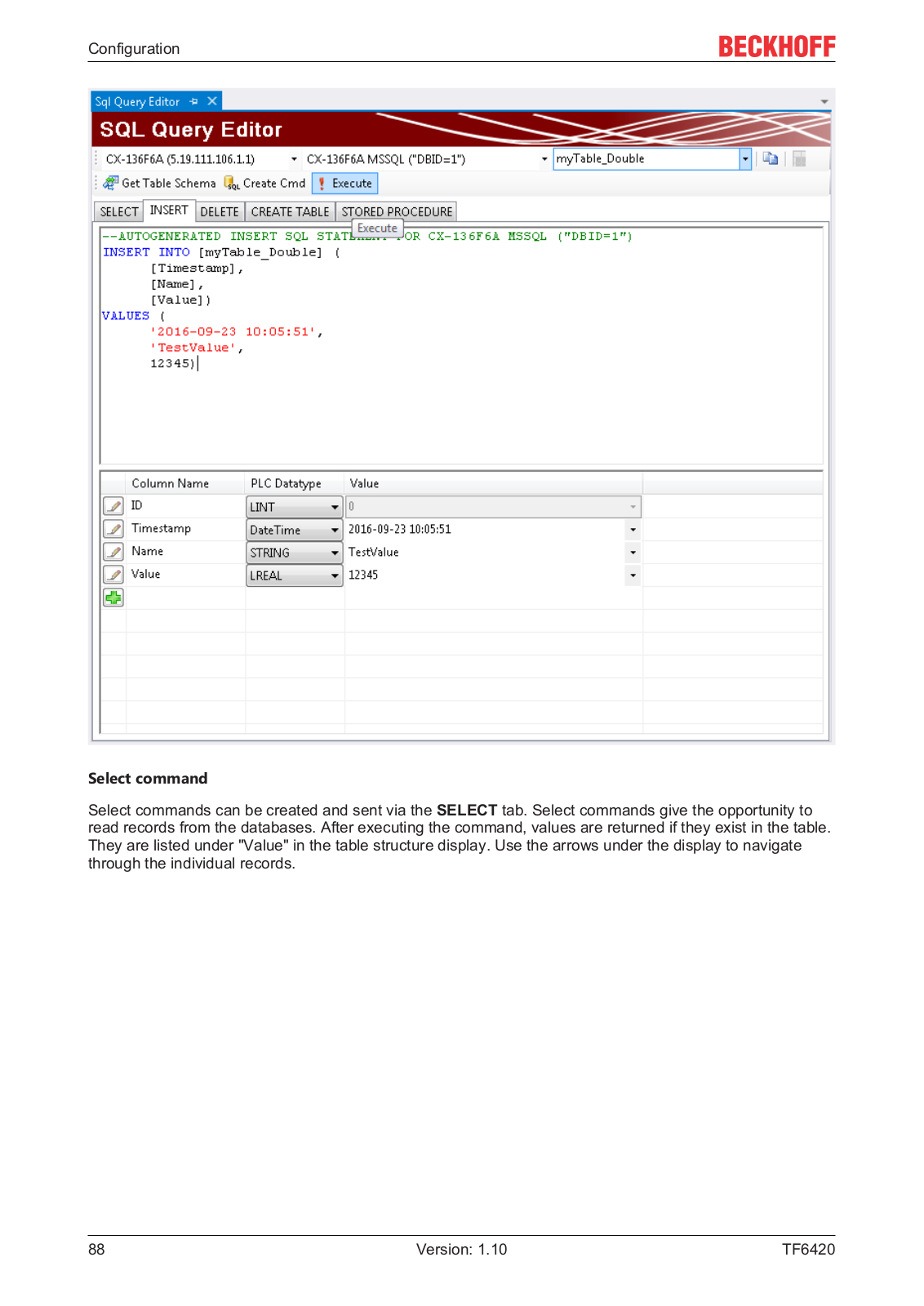Click the edit pencil icon for Value row
Image resolution: width=924 pixels, height=1306 pixels.
point(113,575)
